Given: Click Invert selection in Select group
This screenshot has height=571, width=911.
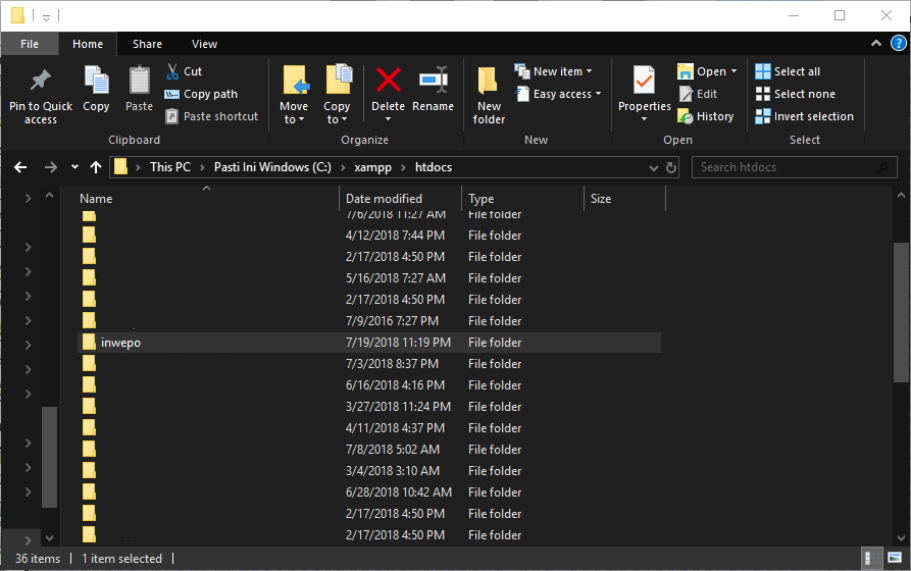Looking at the screenshot, I should 804,116.
